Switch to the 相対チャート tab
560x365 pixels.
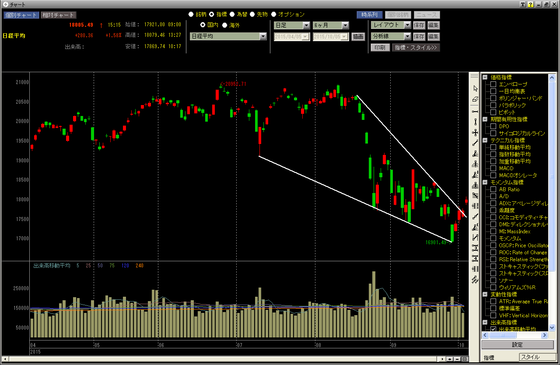pos(58,15)
